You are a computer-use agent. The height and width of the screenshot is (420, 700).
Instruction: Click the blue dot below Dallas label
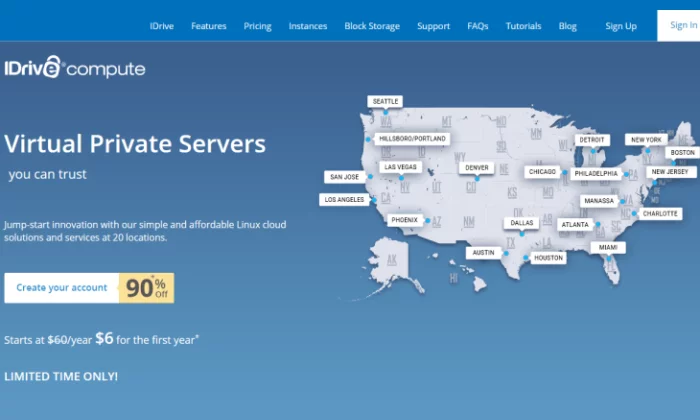click(521, 234)
